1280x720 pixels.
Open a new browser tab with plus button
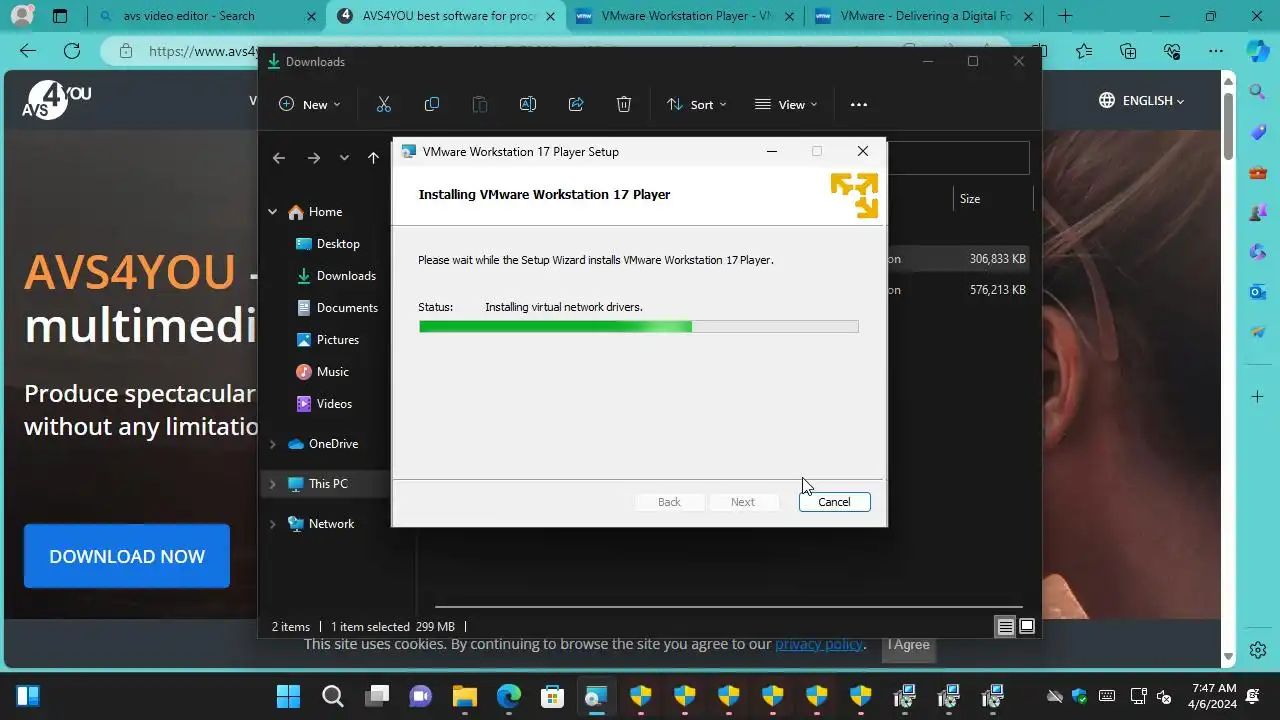1065,16
